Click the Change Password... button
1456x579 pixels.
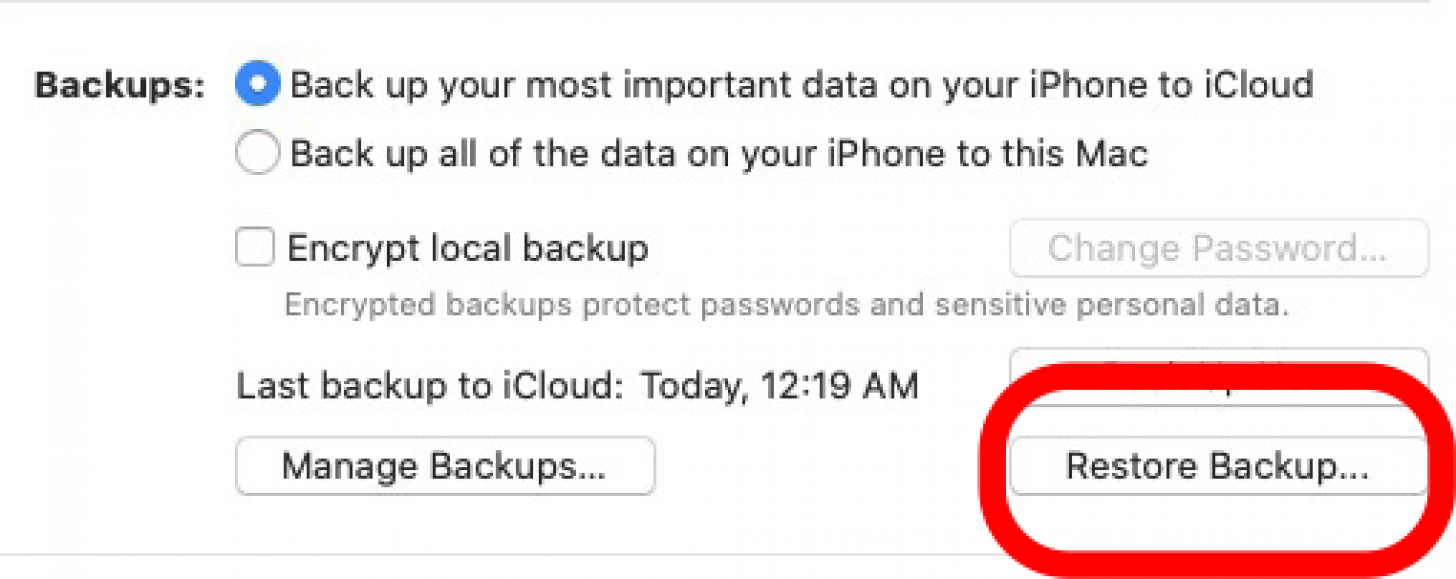[x=1218, y=248]
